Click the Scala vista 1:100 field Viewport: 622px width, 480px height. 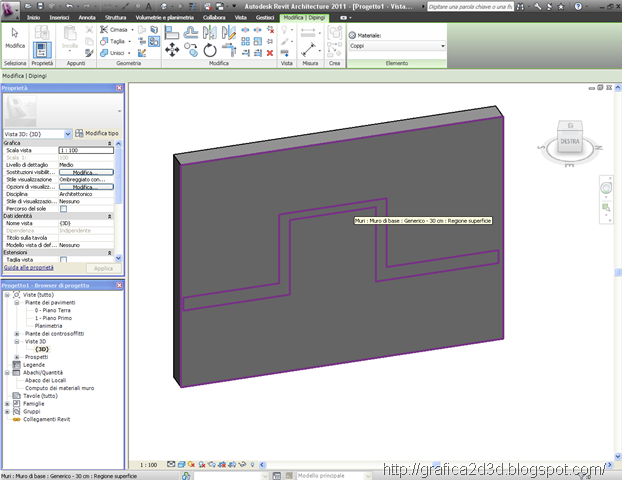point(85,149)
